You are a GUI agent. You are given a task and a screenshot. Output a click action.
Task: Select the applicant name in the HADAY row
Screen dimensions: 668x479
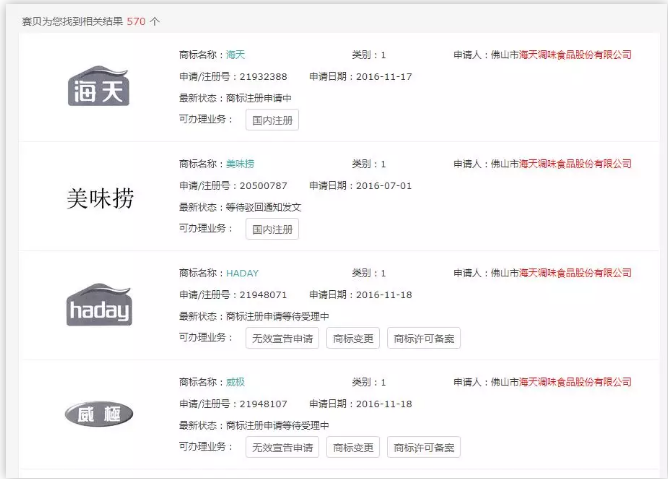(x=561, y=273)
